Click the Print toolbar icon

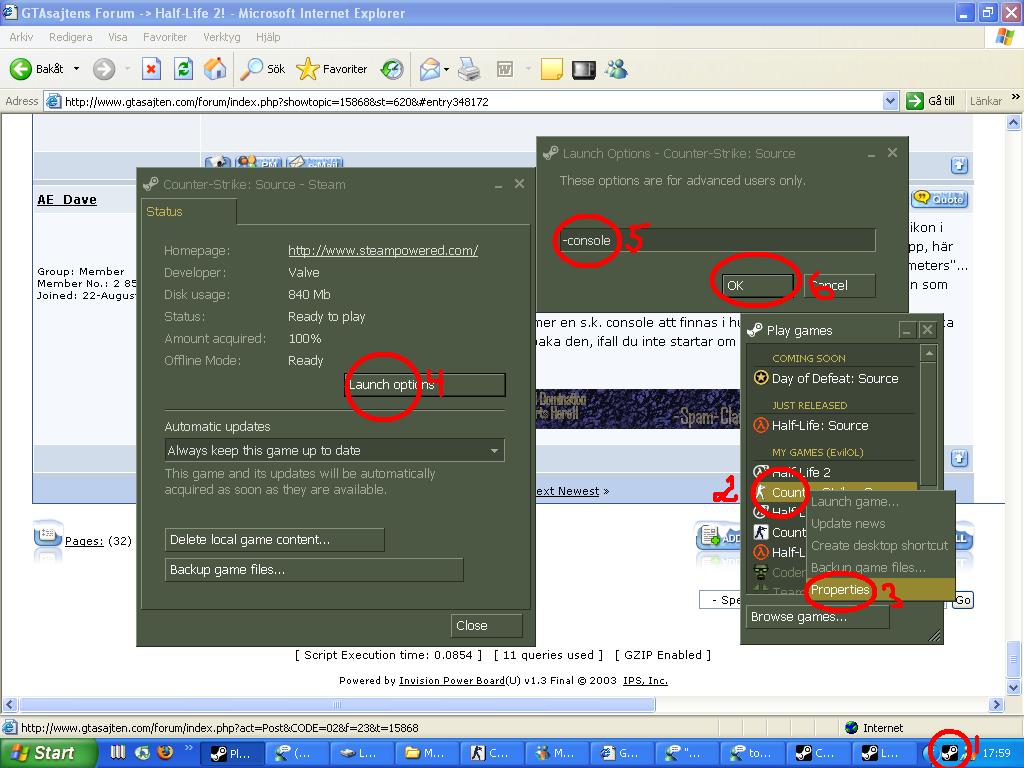pos(469,69)
